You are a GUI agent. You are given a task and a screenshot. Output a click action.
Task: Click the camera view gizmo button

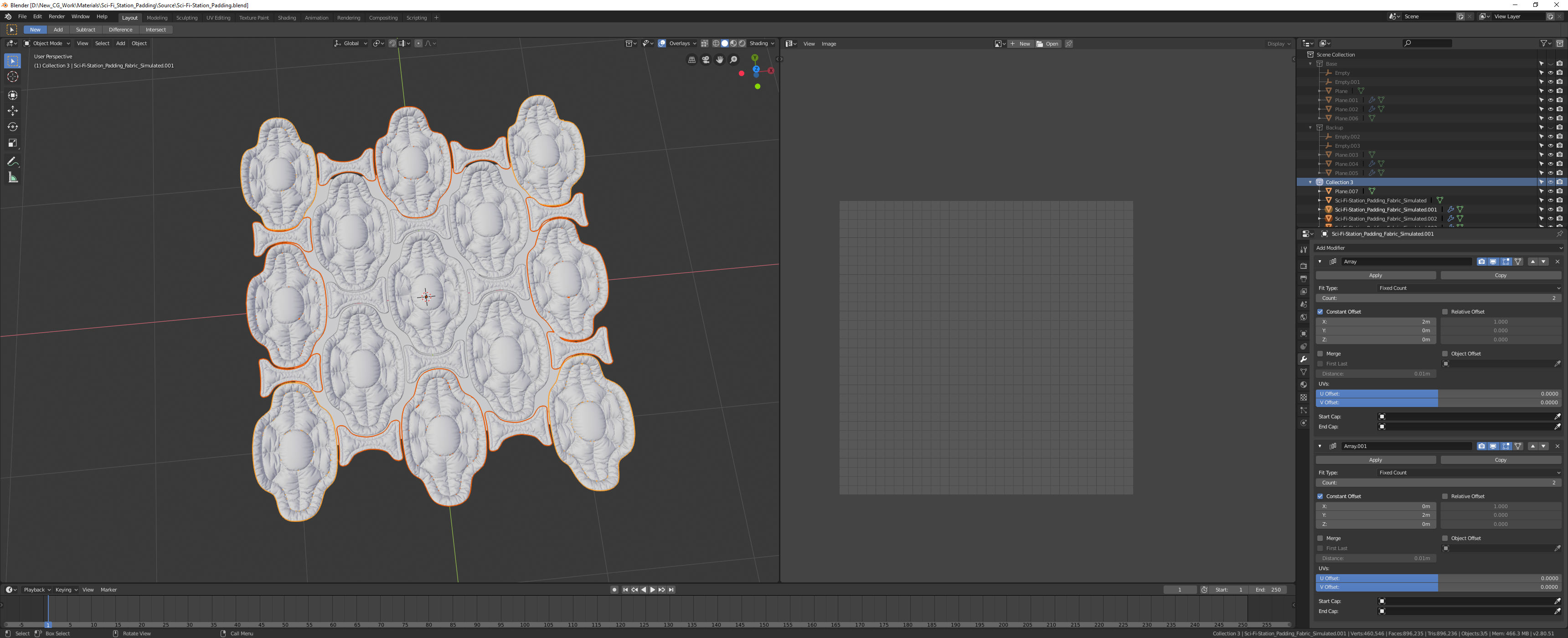click(x=706, y=60)
